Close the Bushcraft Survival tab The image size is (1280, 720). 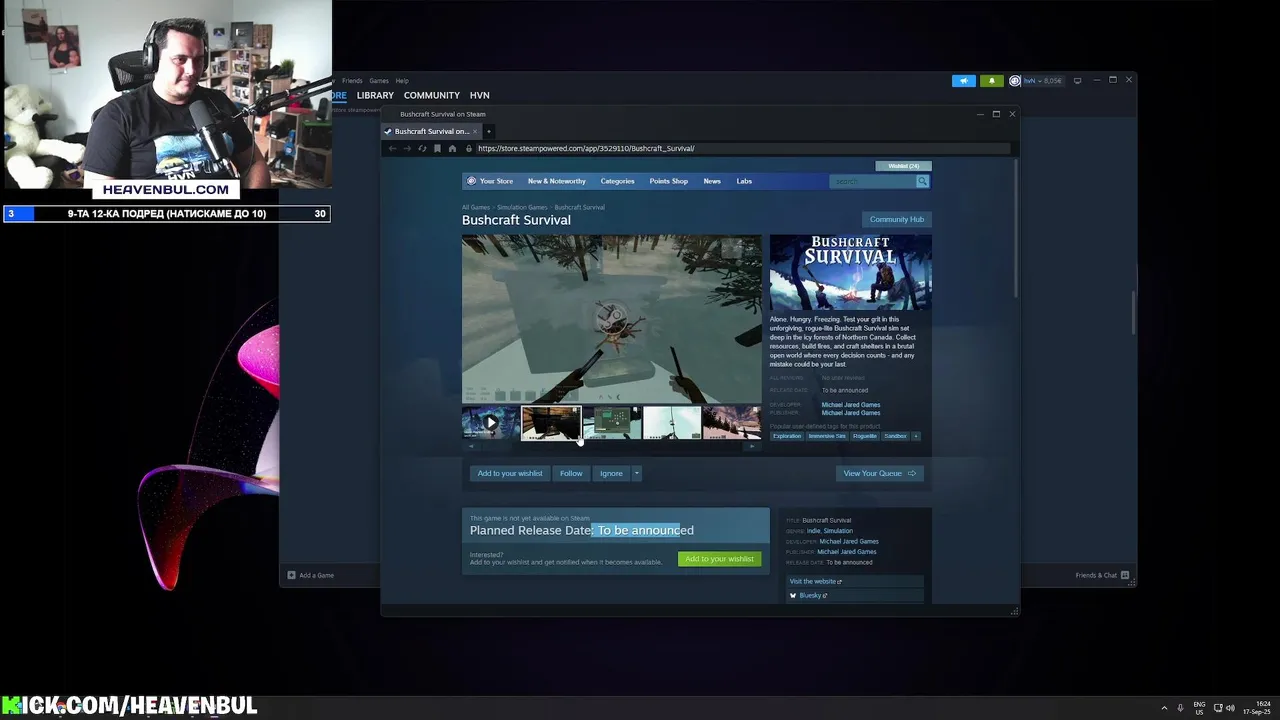(476, 131)
